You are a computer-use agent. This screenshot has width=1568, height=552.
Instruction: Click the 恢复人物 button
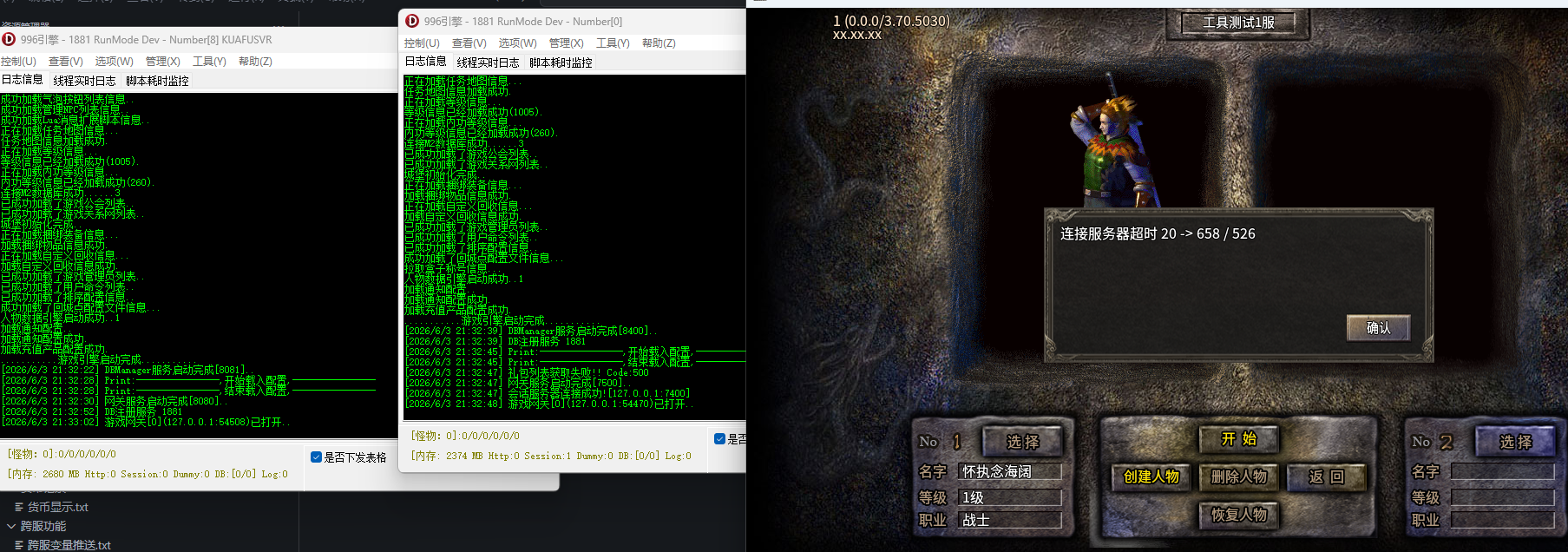[x=1238, y=515]
